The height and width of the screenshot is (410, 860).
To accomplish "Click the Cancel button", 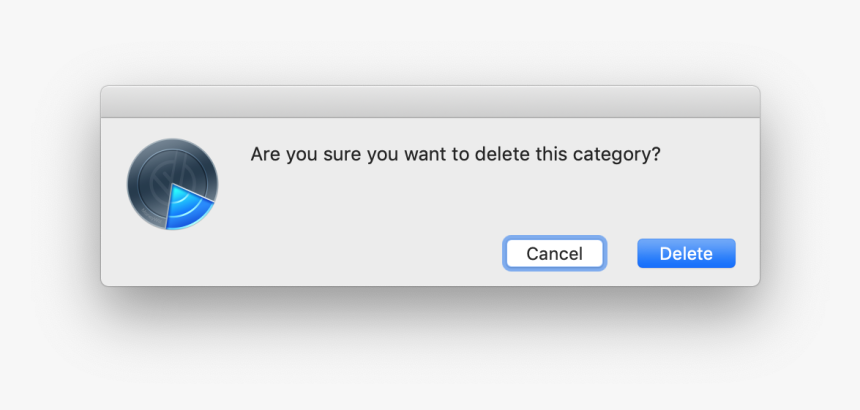I will tap(555, 253).
